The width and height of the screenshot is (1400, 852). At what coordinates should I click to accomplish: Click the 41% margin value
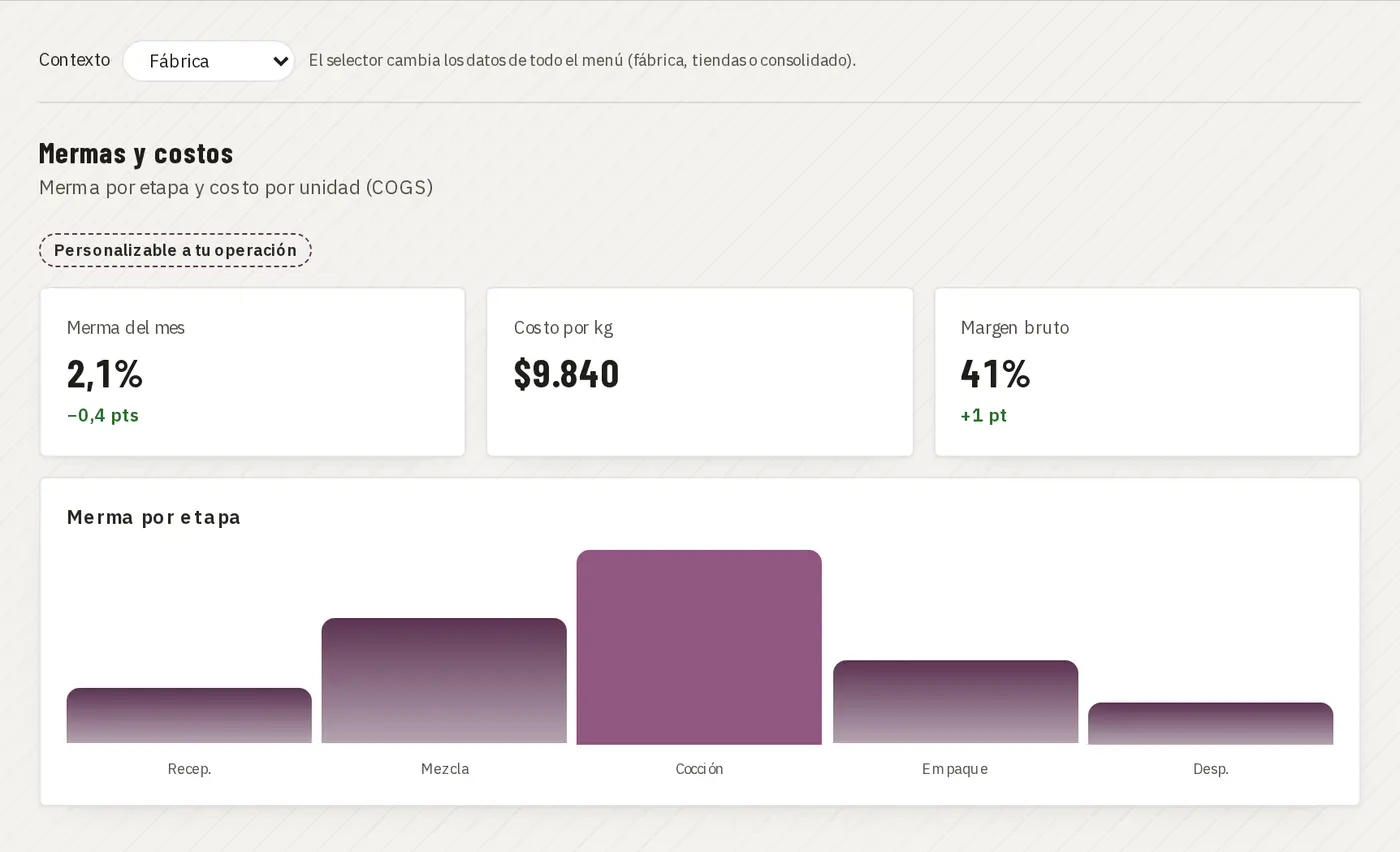[x=995, y=374]
